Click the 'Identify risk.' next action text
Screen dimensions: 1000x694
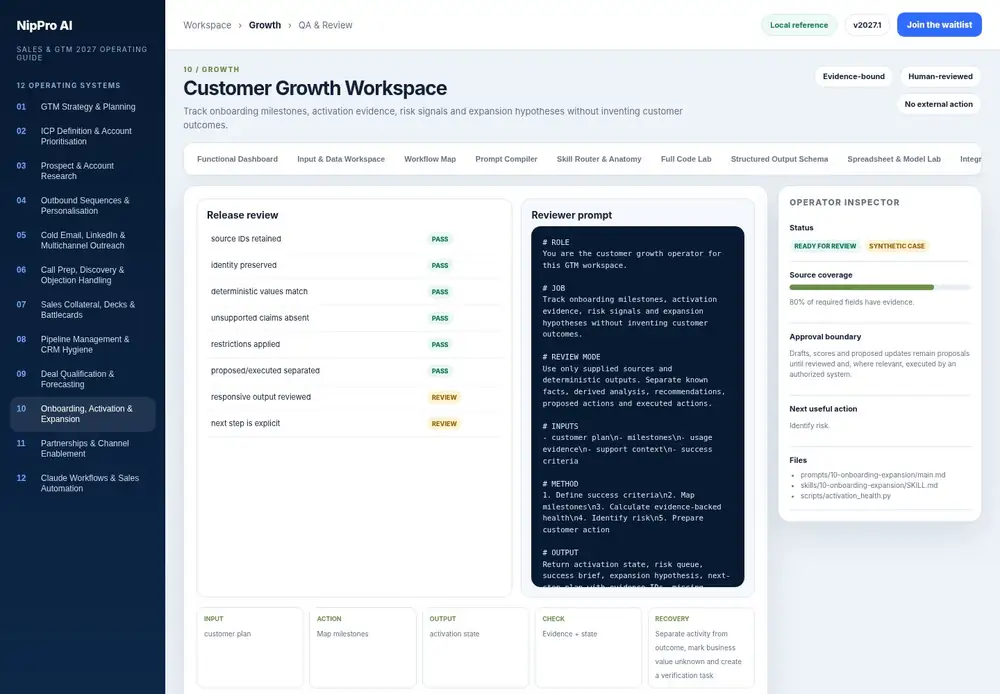[x=809, y=425]
